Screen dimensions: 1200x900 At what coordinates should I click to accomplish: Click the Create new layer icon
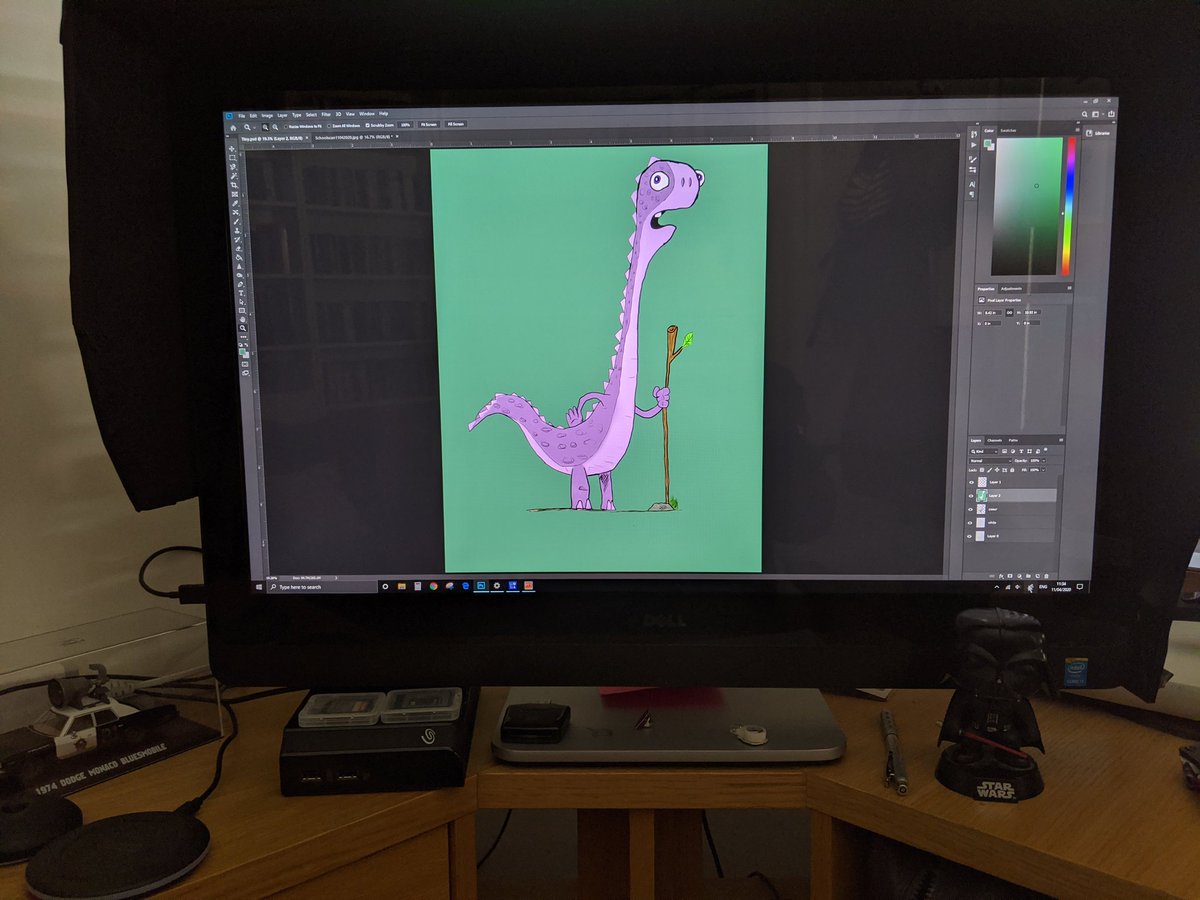click(x=1037, y=576)
